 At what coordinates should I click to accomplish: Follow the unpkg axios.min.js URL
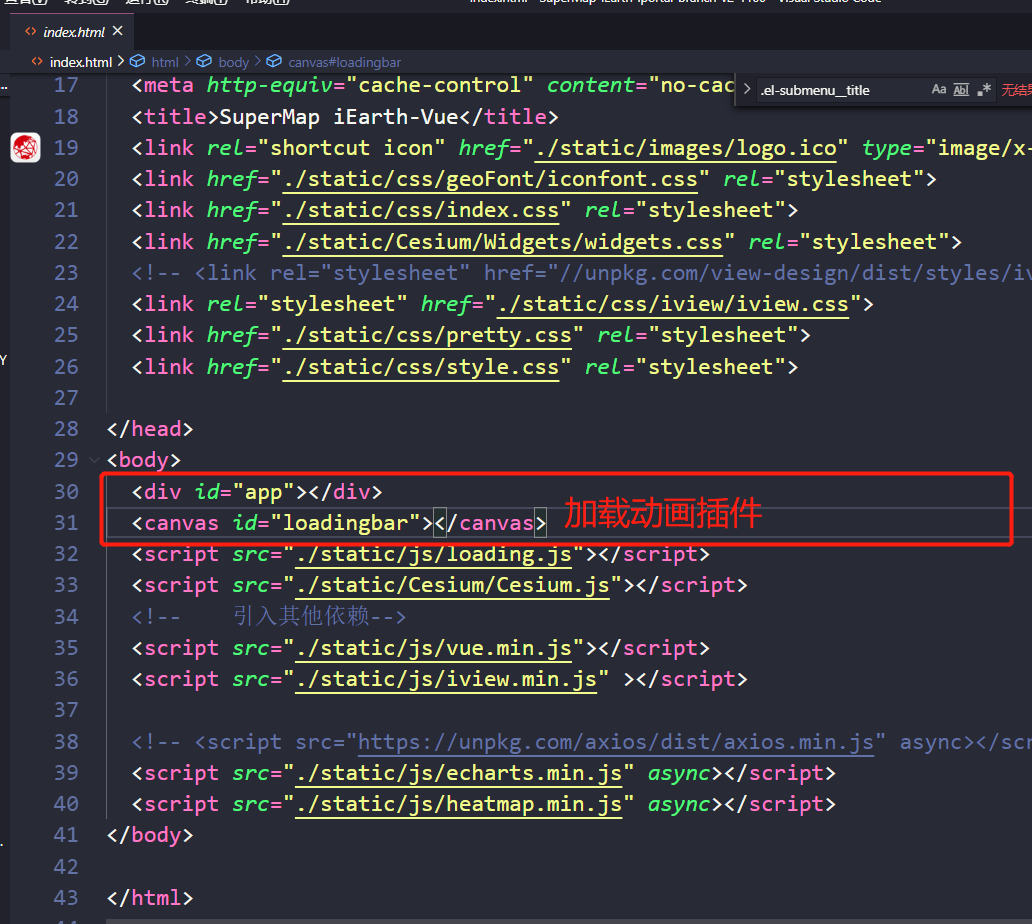pos(616,742)
